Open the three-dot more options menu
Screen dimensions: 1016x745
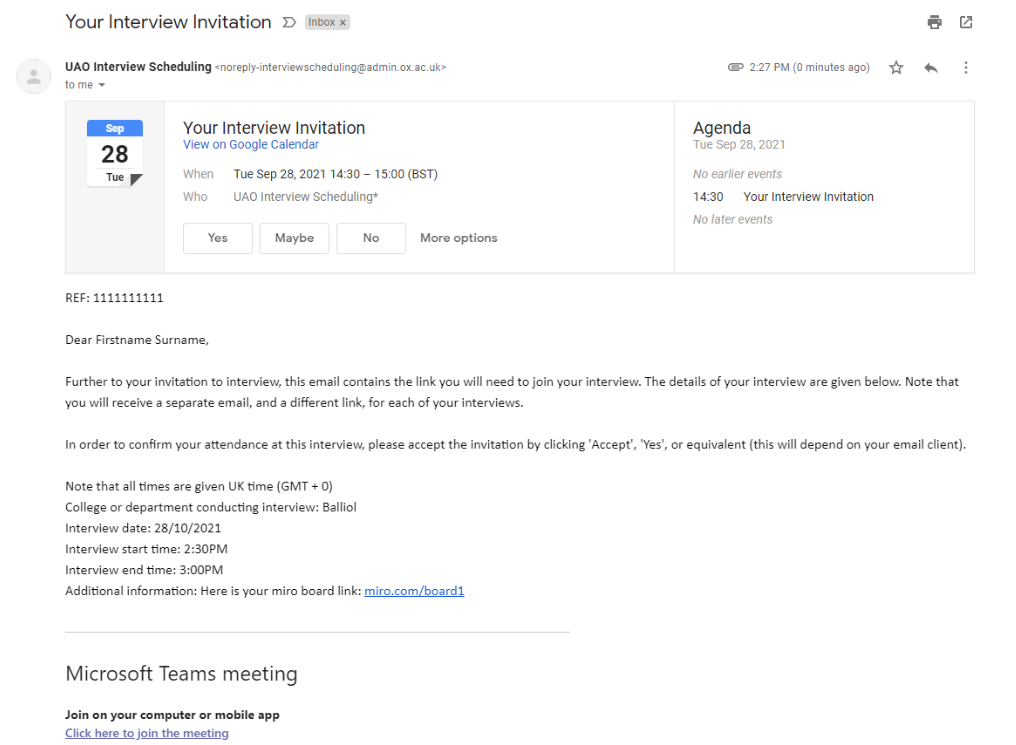pyautogui.click(x=965, y=67)
